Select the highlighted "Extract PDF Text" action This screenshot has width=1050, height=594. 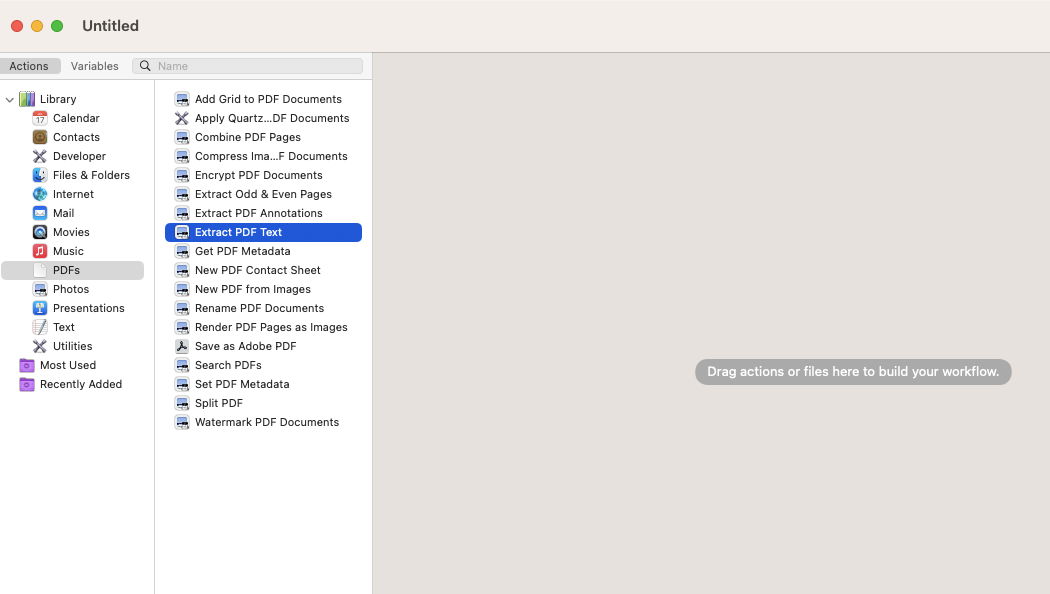pos(263,232)
